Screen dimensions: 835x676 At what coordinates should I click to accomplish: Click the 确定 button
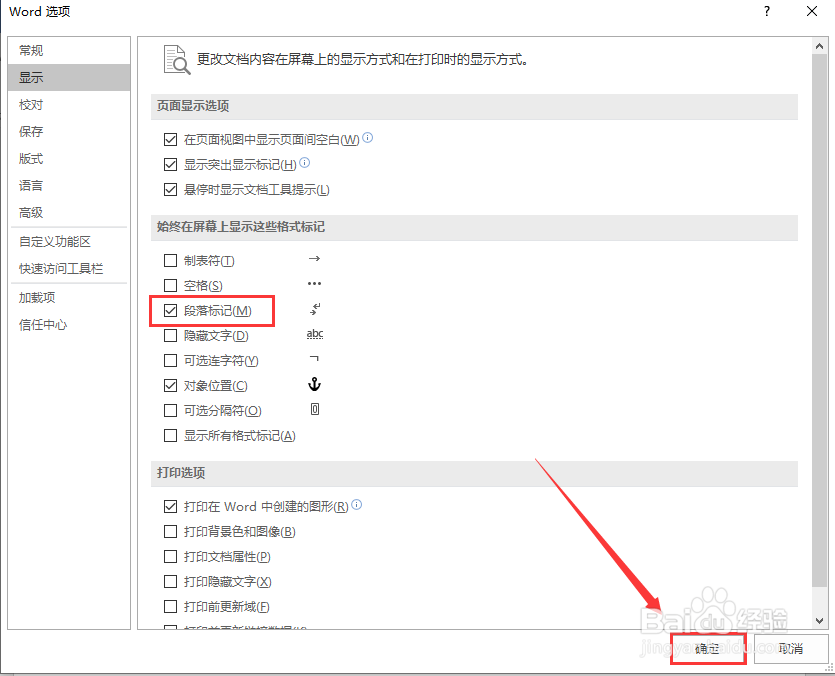707,648
